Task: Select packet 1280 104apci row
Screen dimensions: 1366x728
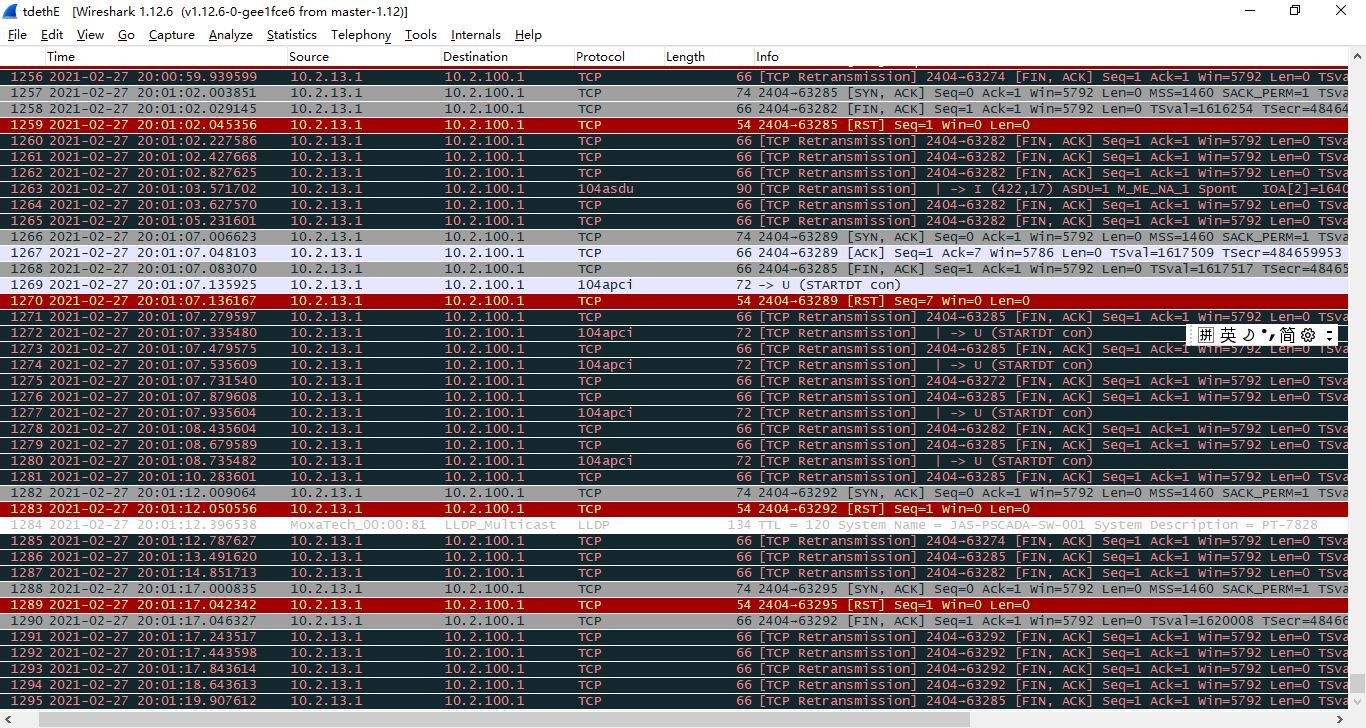Action: (674, 461)
